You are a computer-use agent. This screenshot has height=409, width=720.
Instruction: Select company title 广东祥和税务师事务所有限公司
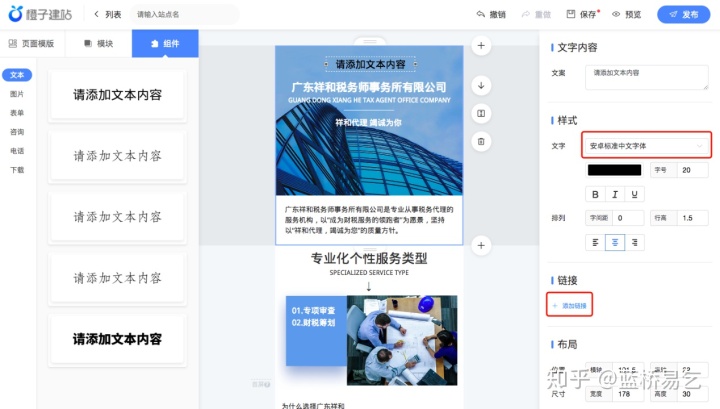pyautogui.click(x=369, y=87)
